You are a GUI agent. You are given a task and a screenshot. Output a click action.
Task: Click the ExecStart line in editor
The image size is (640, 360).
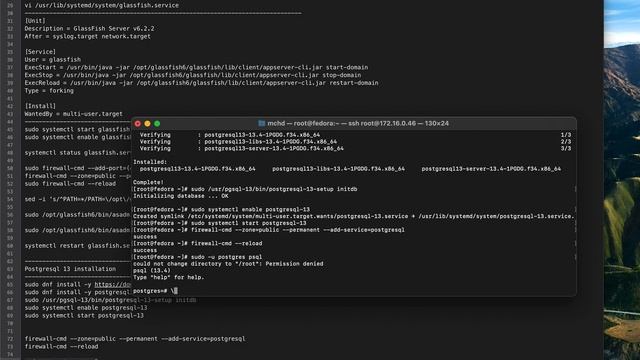click(x=196, y=67)
